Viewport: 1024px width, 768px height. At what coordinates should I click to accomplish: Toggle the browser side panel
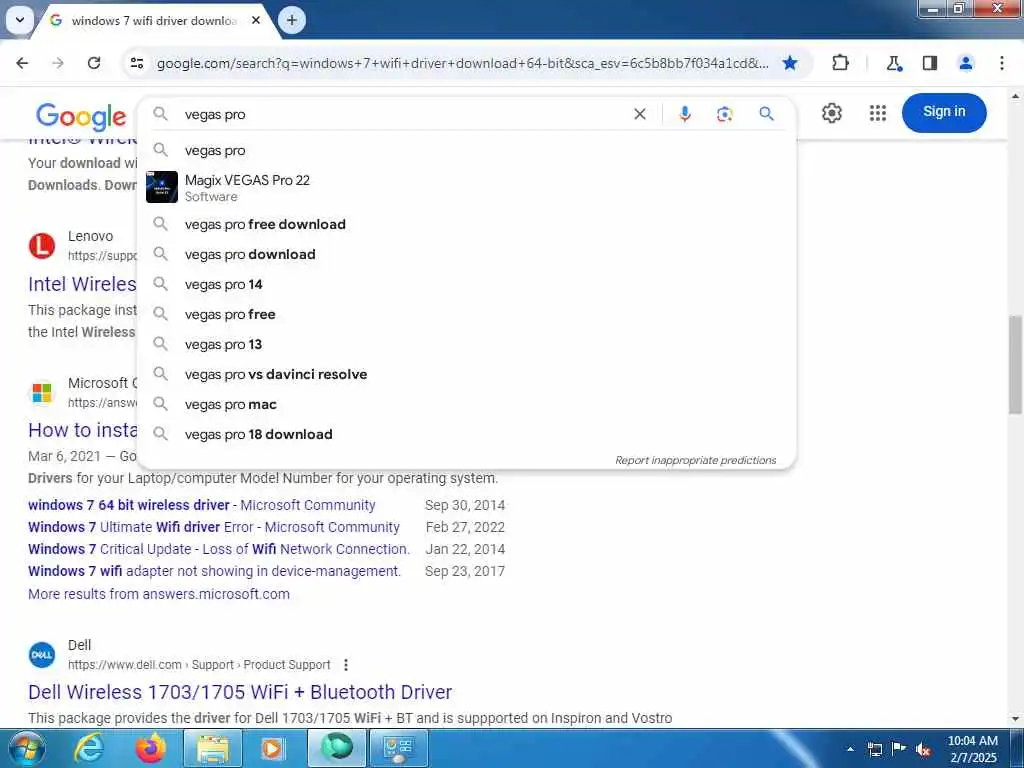930,63
